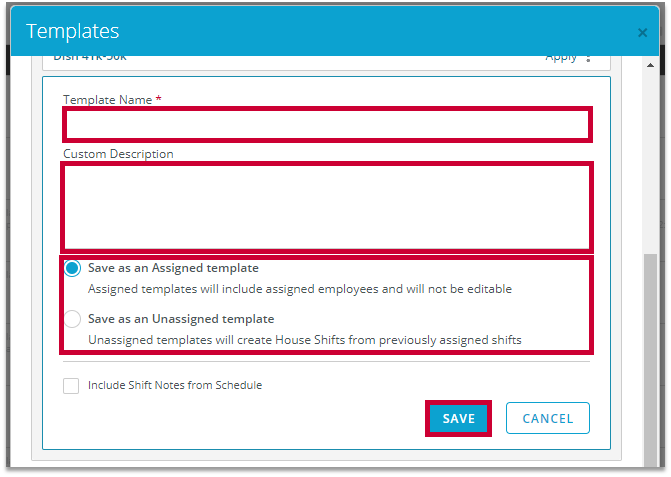
Task: Click the "Include Shift Notes from Schedule" label
Action: (x=175, y=385)
